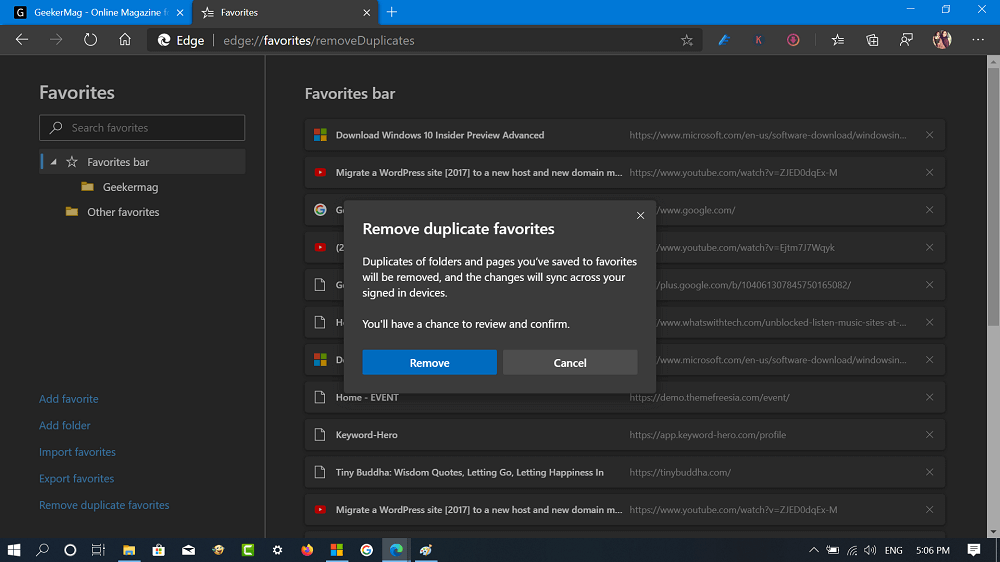Close the GeekerMag tab

(x=180, y=12)
